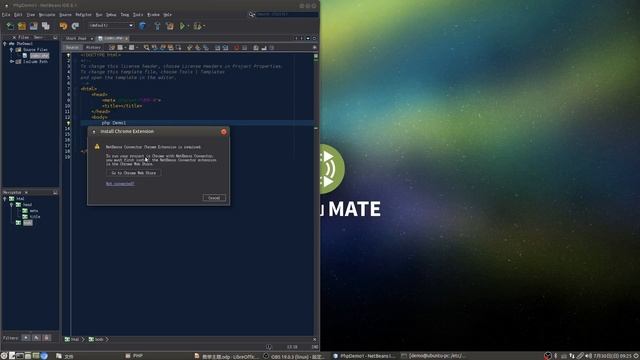Open the terminal demo@ubuntu-pc taskbar item
640x360 pixels.
(x=433, y=356)
